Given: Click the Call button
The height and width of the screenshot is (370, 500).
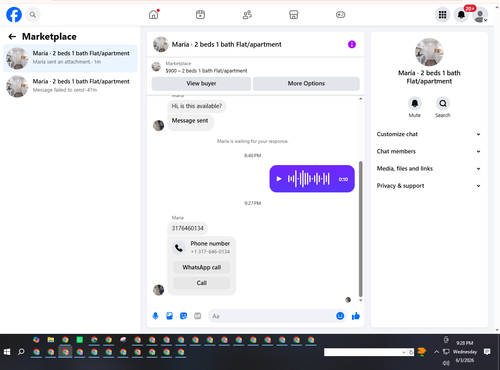Looking at the screenshot, I should click(202, 283).
